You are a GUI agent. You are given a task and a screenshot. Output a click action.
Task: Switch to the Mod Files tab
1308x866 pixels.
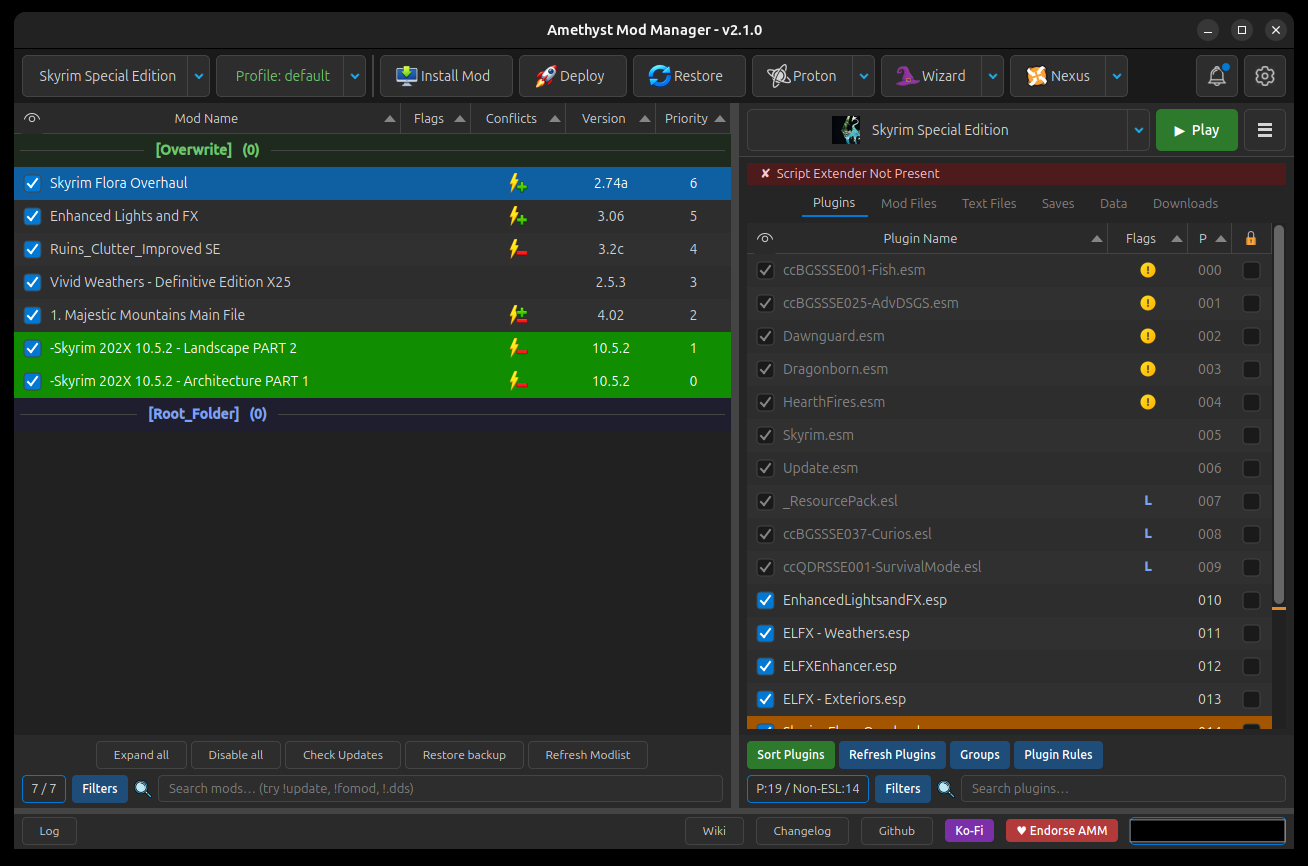point(909,203)
